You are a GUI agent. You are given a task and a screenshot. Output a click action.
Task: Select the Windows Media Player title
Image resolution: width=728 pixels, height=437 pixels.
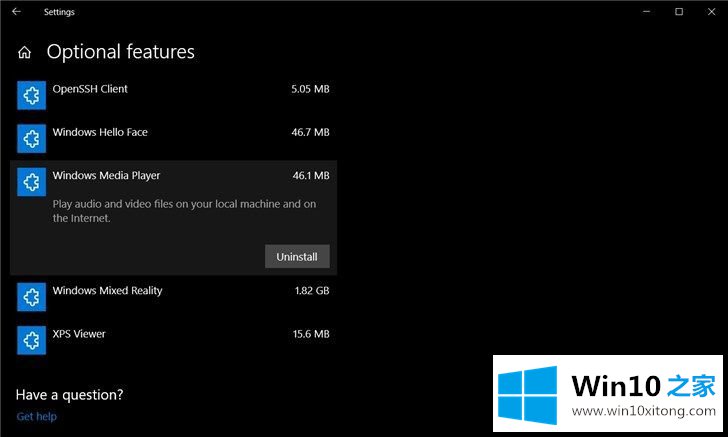(x=106, y=176)
